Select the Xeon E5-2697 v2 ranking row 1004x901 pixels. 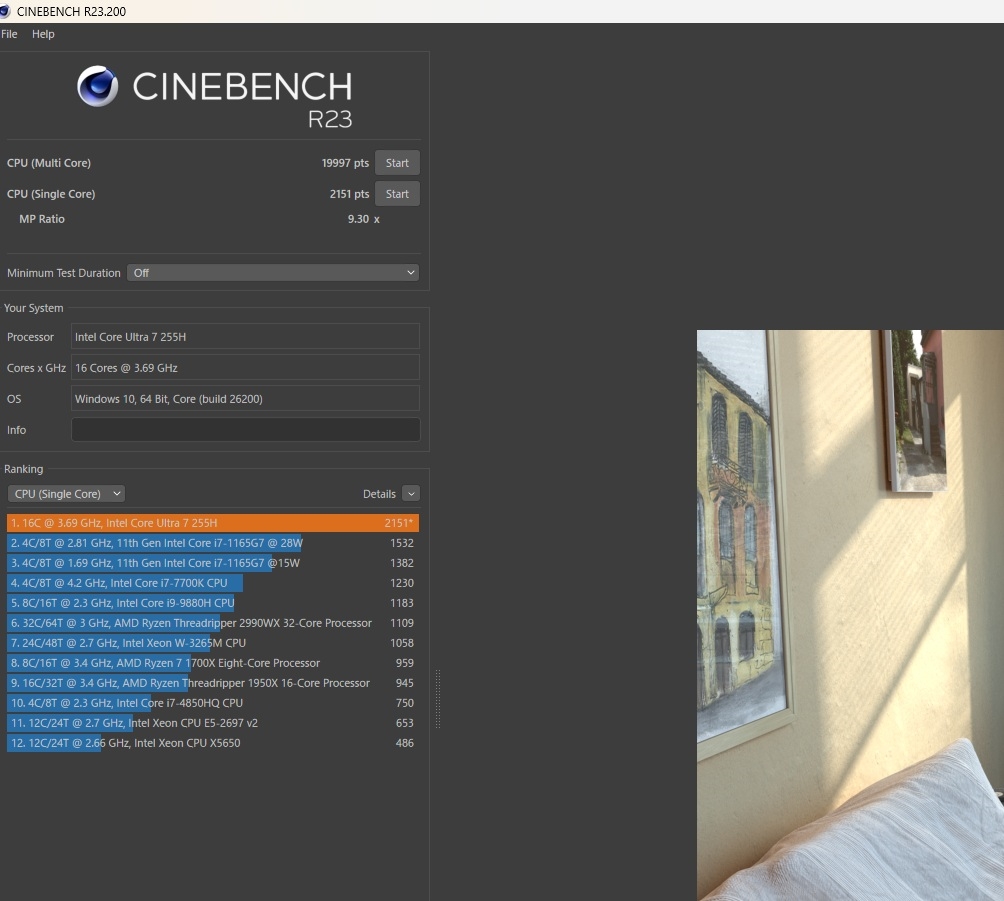point(213,723)
